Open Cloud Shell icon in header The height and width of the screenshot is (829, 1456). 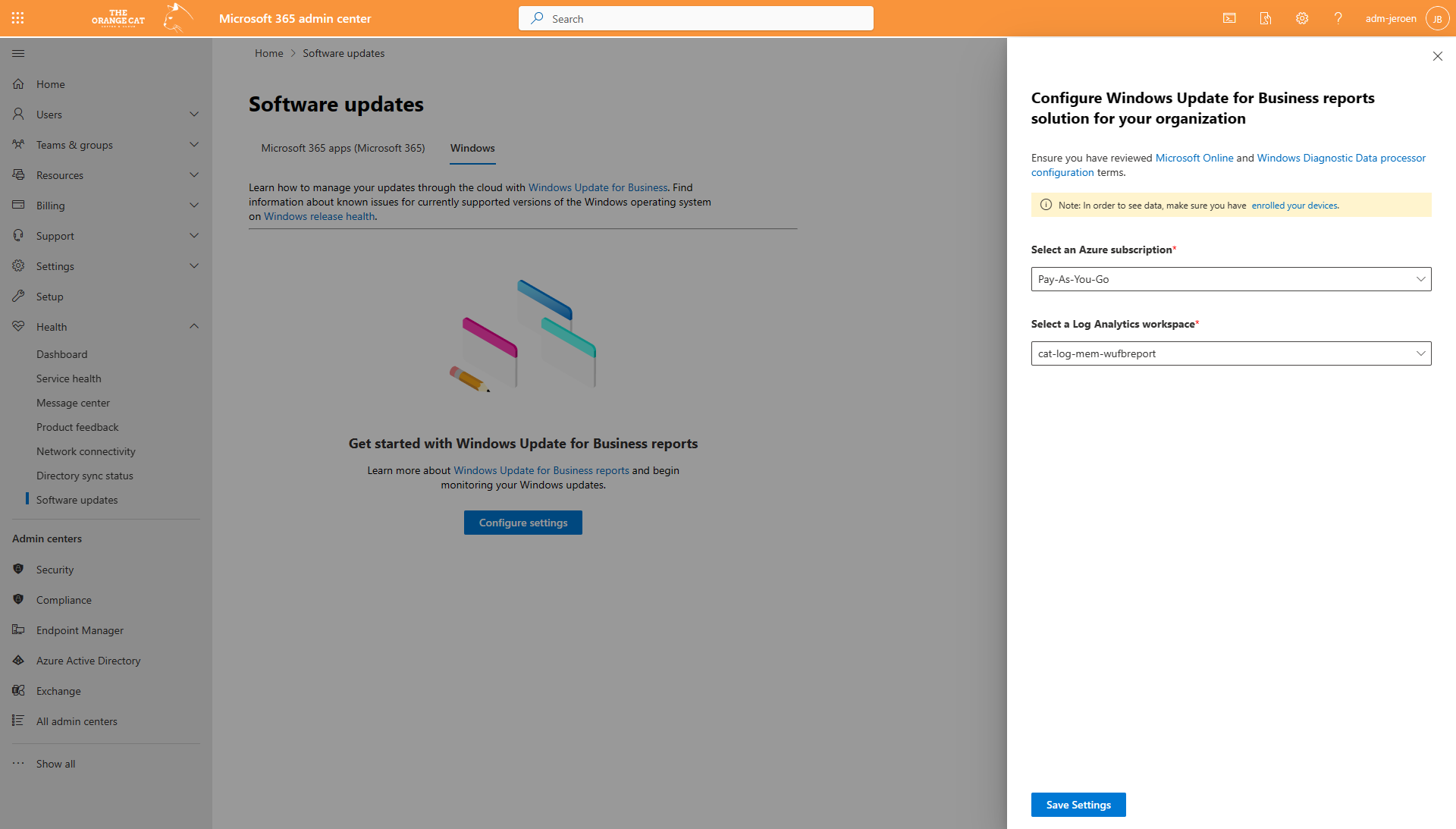(1229, 18)
